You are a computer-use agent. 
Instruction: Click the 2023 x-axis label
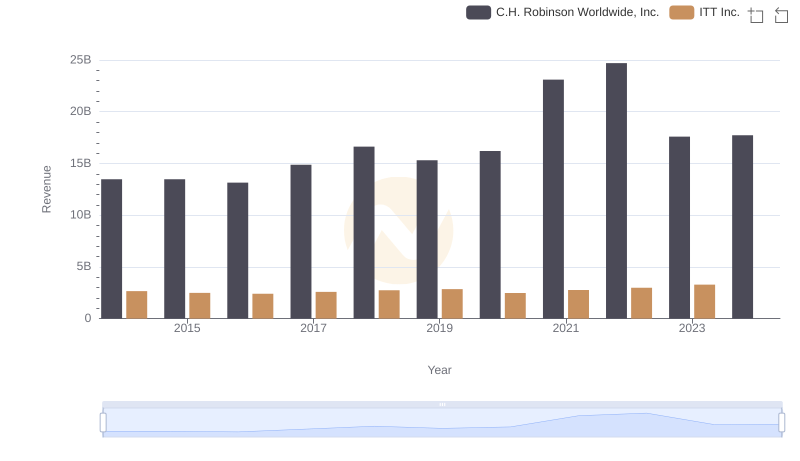click(x=692, y=328)
